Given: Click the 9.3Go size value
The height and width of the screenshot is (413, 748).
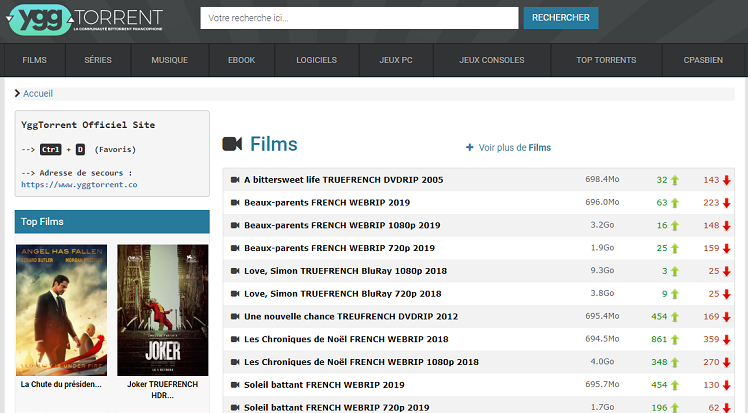Looking at the screenshot, I should point(602,270).
